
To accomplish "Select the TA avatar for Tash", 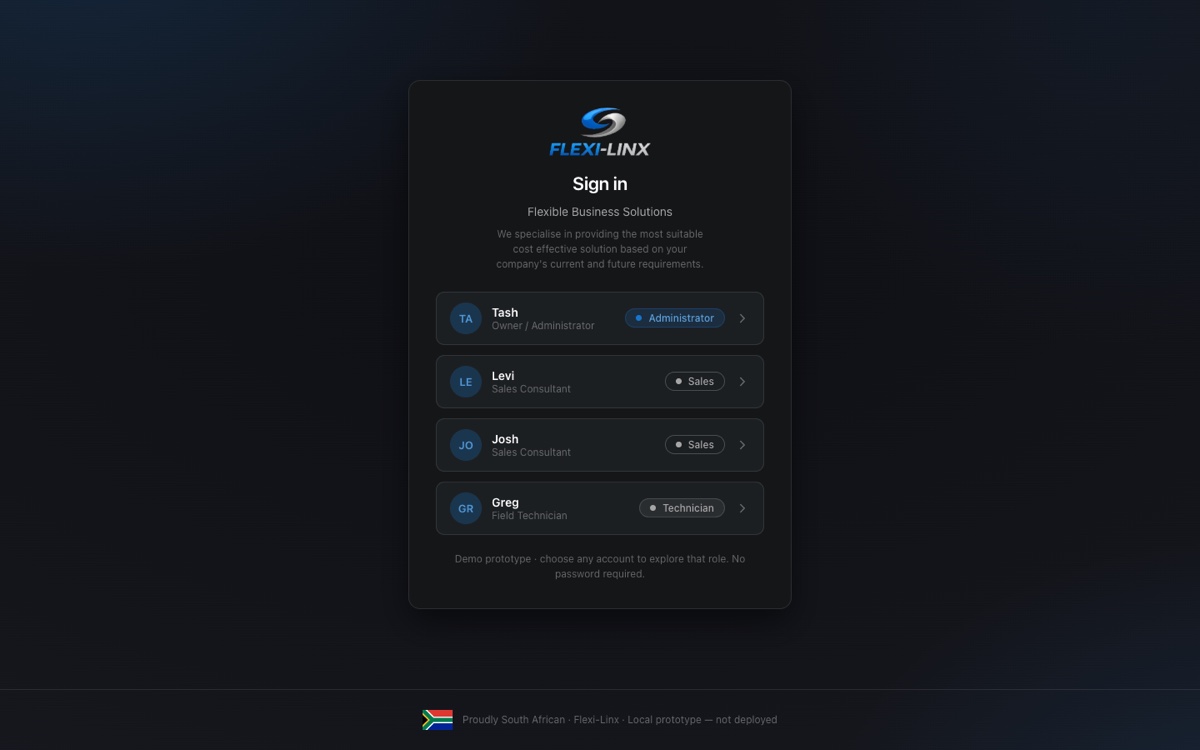I will click(x=466, y=318).
